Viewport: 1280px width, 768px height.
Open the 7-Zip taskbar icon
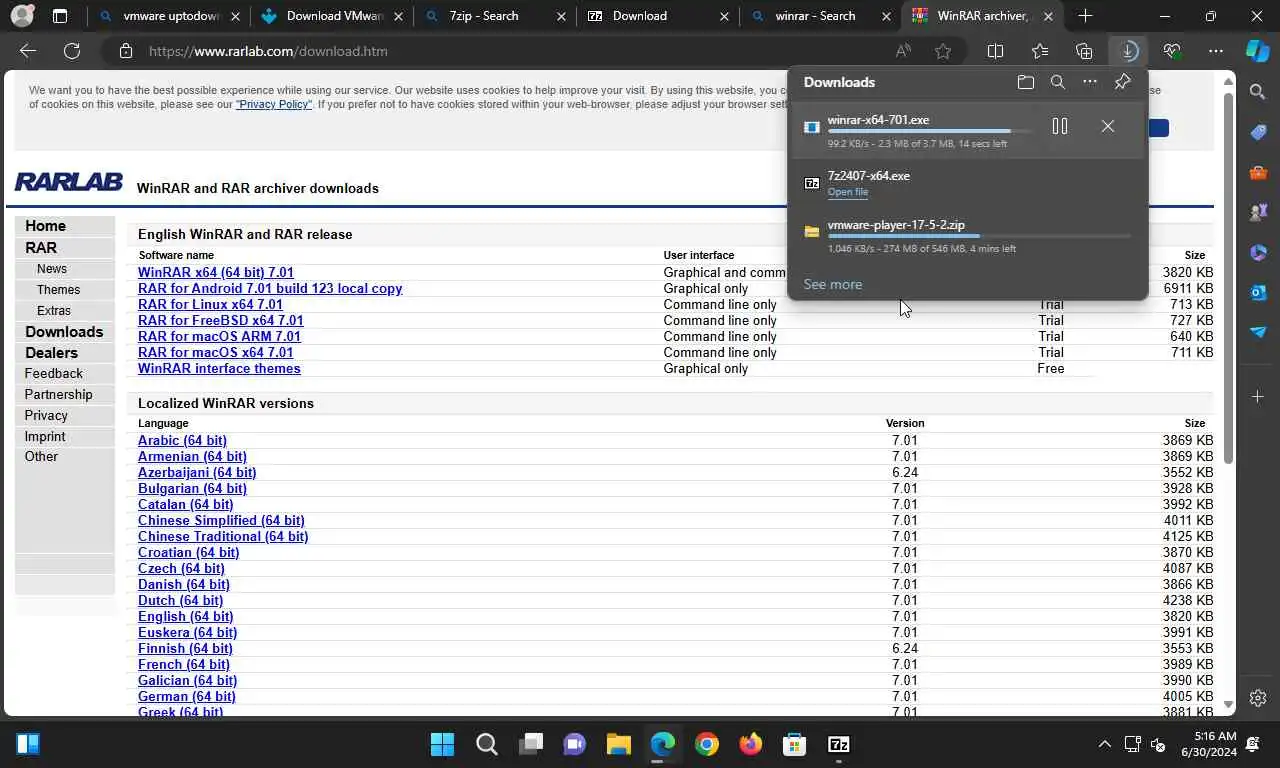[839, 744]
